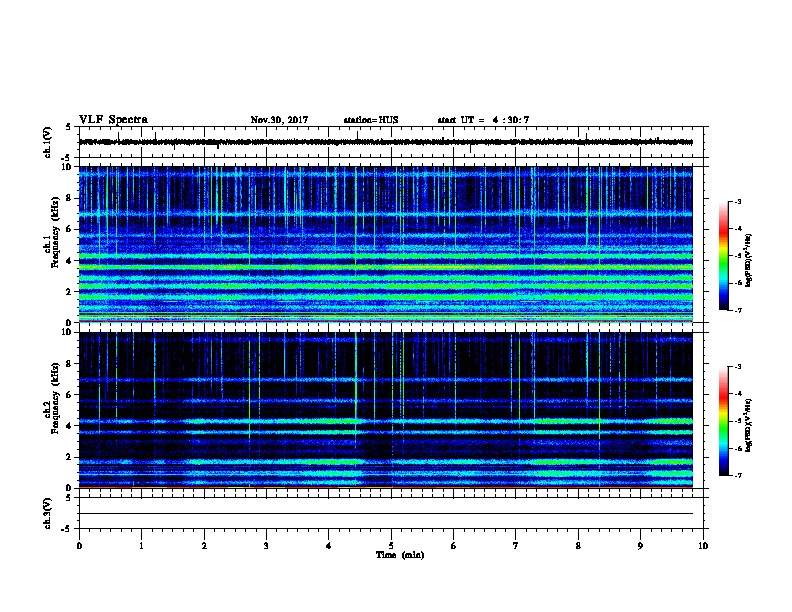Click the 'Time (min)' axis label
This screenshot has width=792, height=612.
pyautogui.click(x=400, y=555)
